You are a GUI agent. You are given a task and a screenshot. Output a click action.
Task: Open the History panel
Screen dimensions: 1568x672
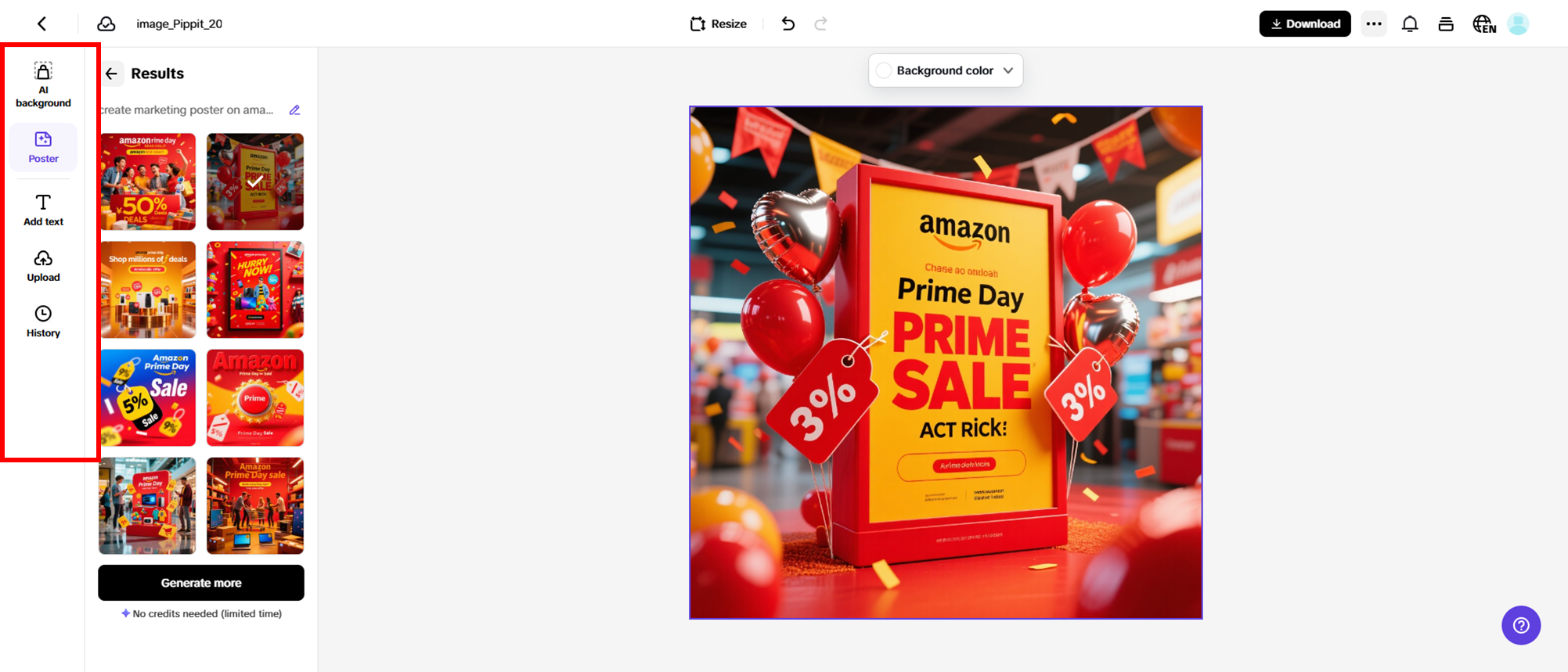pyautogui.click(x=43, y=322)
